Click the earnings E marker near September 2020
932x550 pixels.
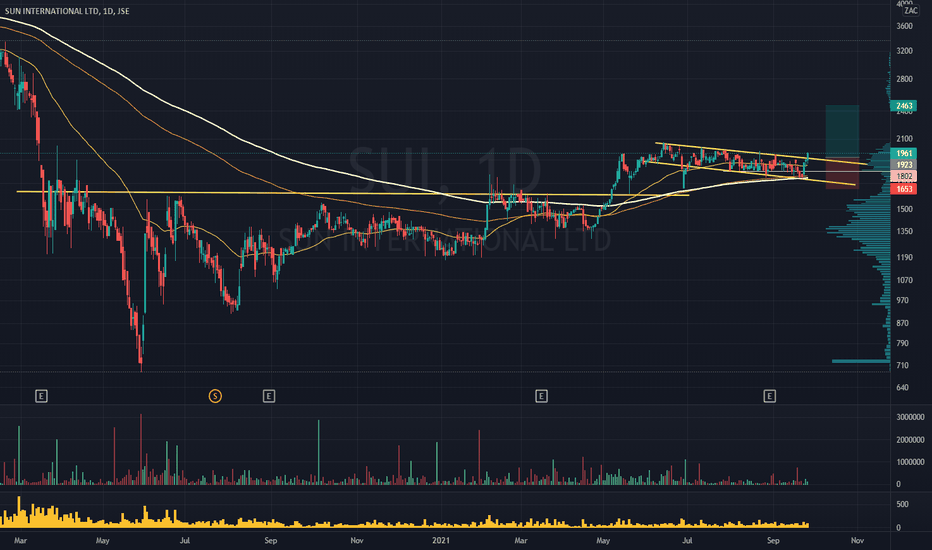click(x=269, y=395)
